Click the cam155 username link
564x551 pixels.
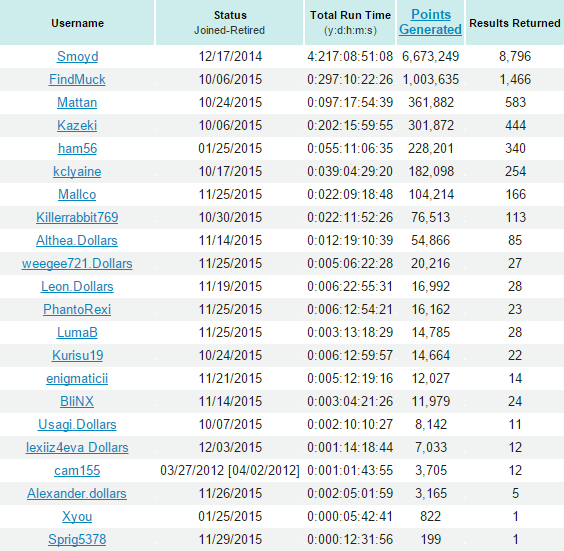(77, 471)
